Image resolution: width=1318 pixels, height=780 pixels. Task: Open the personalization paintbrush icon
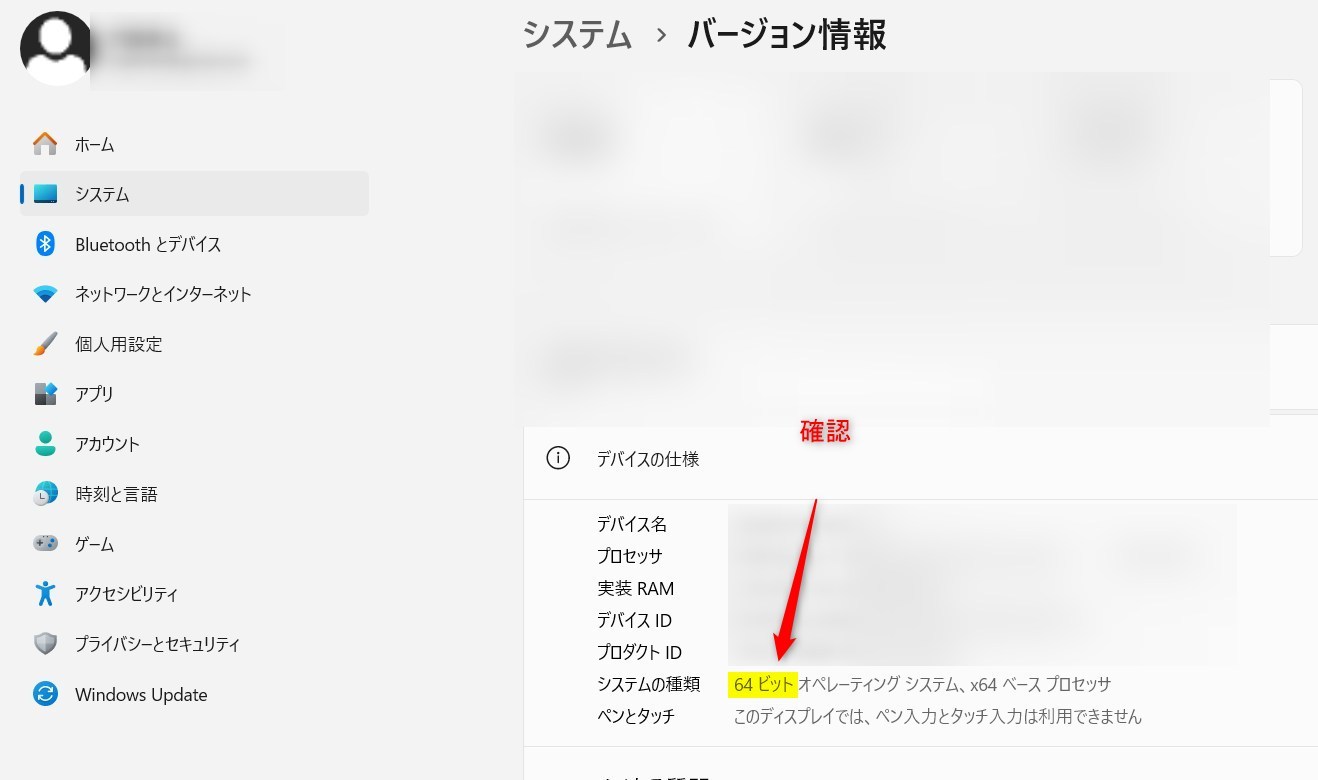(x=45, y=344)
